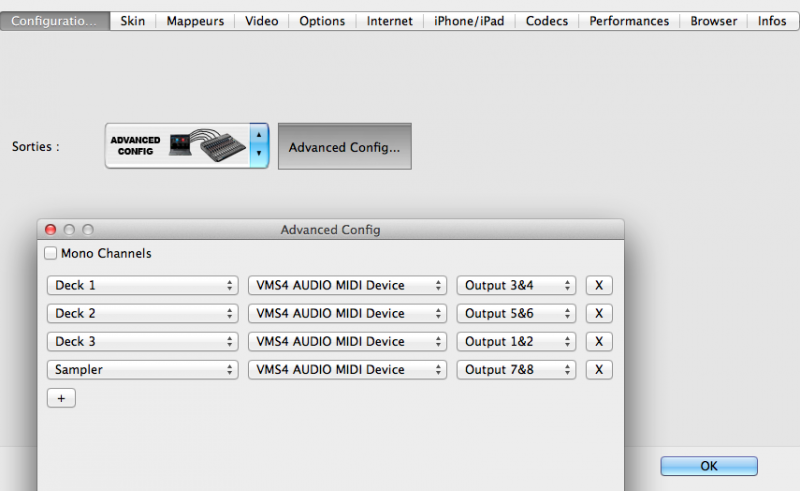
Task: Confirm settings with the OK button
Action: coord(708,466)
